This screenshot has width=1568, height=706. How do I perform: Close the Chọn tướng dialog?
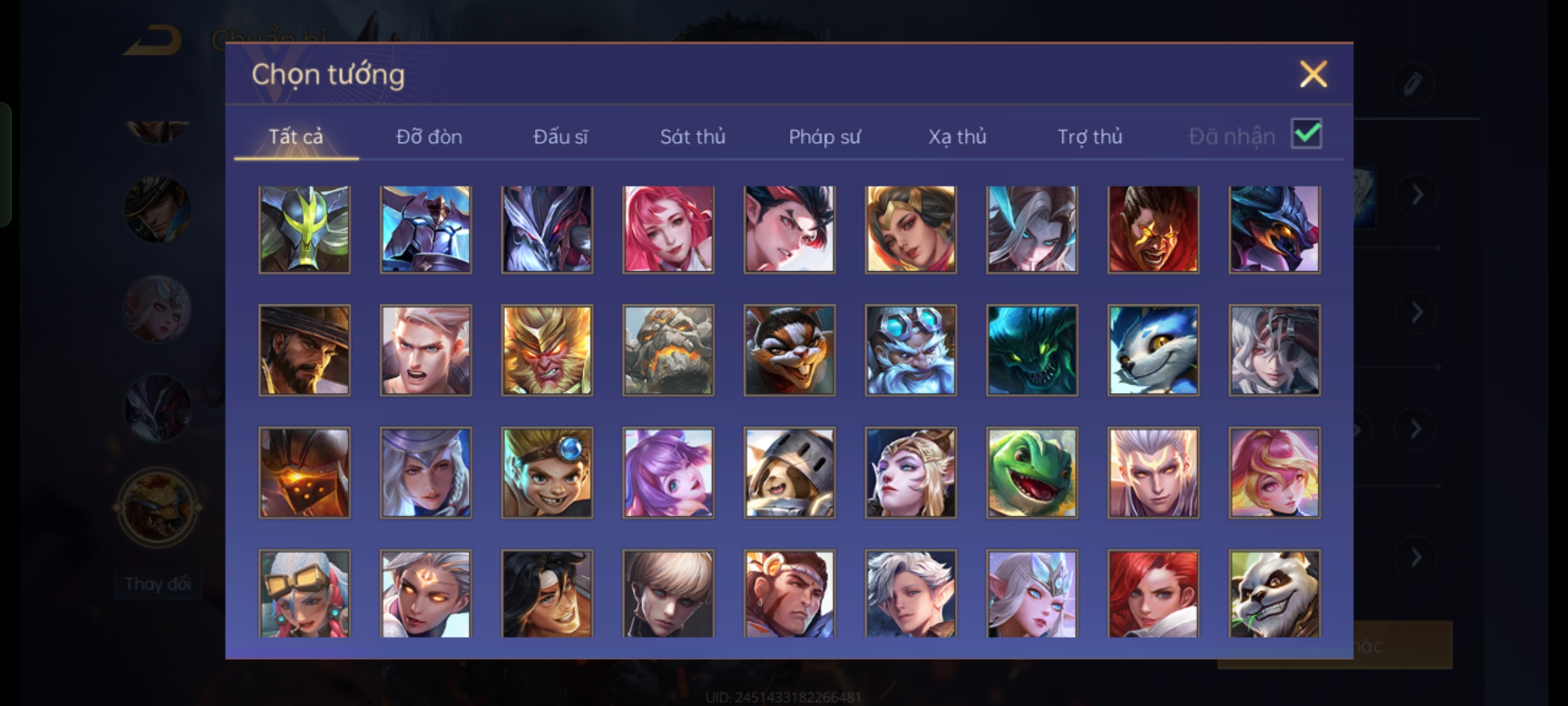pos(1313,74)
